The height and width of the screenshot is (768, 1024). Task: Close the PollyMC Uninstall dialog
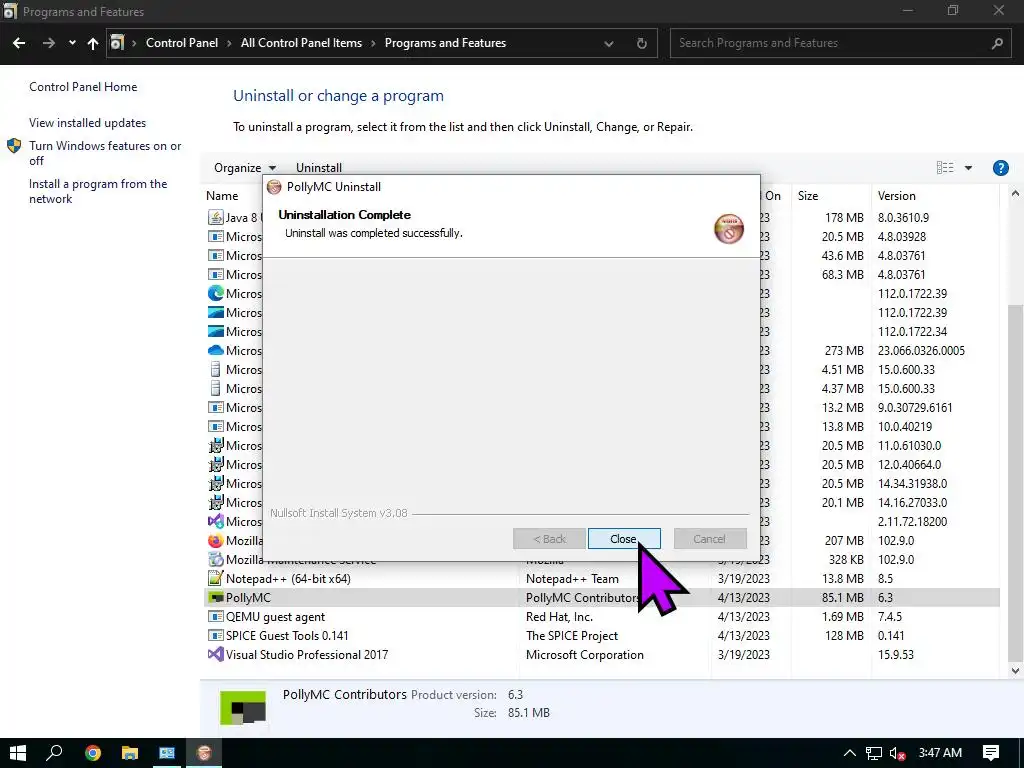pos(624,539)
